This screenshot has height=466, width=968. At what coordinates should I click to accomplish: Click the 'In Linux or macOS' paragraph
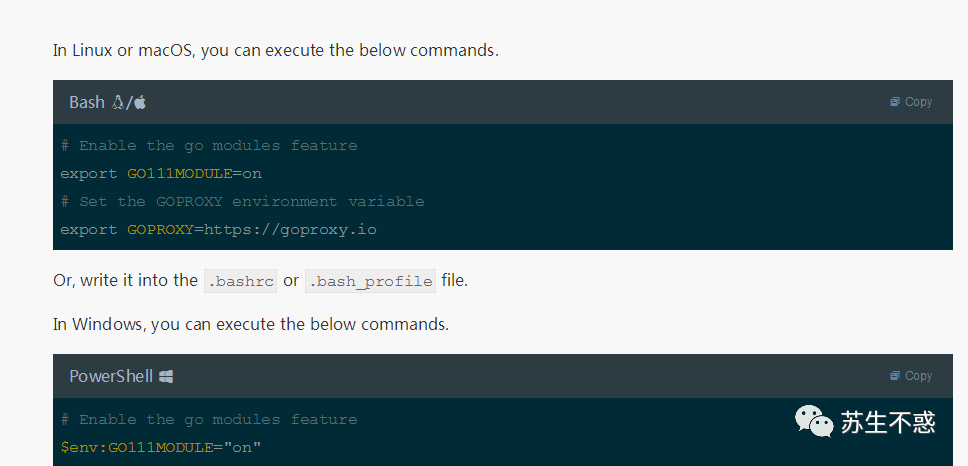pos(275,50)
